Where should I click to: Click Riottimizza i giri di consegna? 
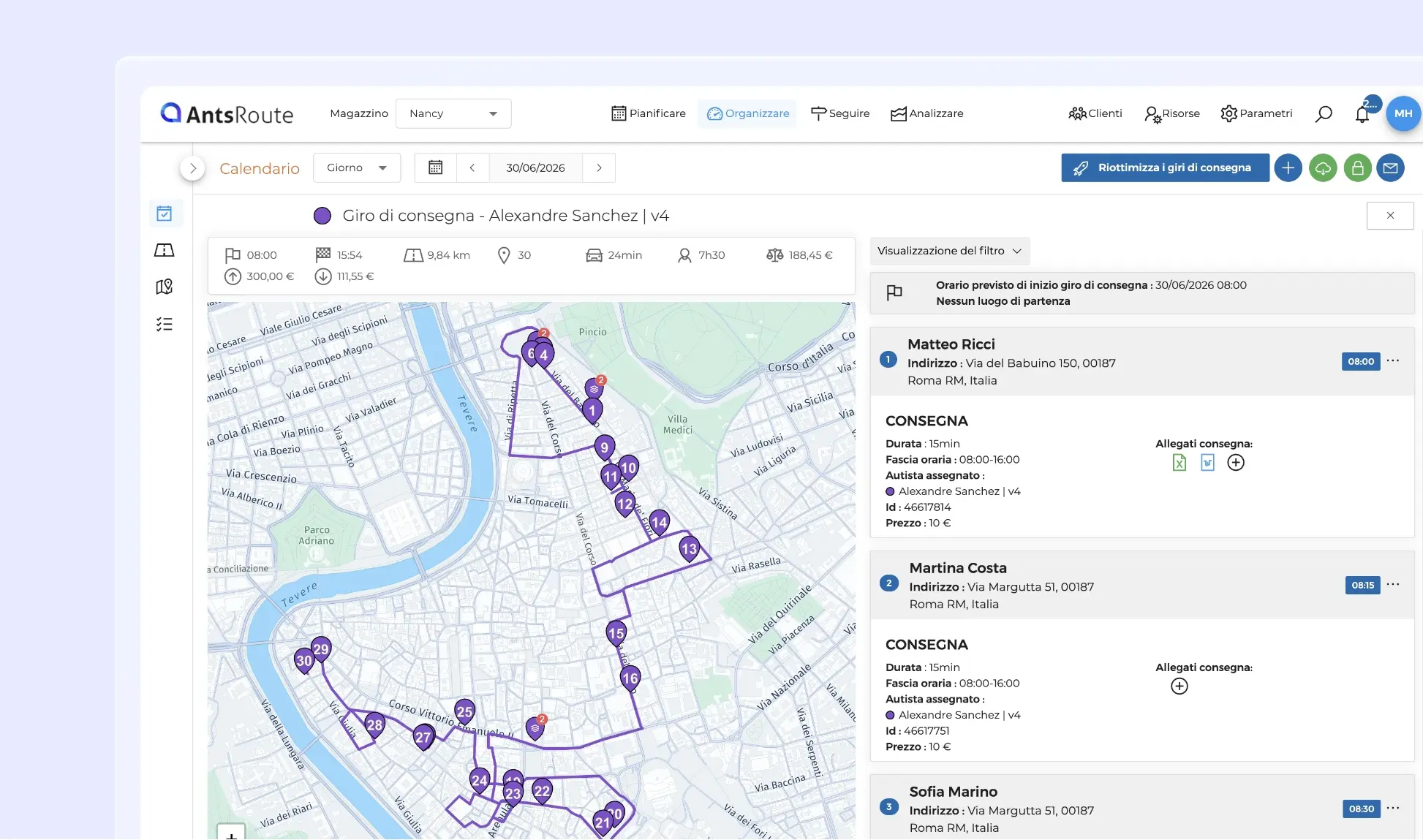pos(1165,168)
